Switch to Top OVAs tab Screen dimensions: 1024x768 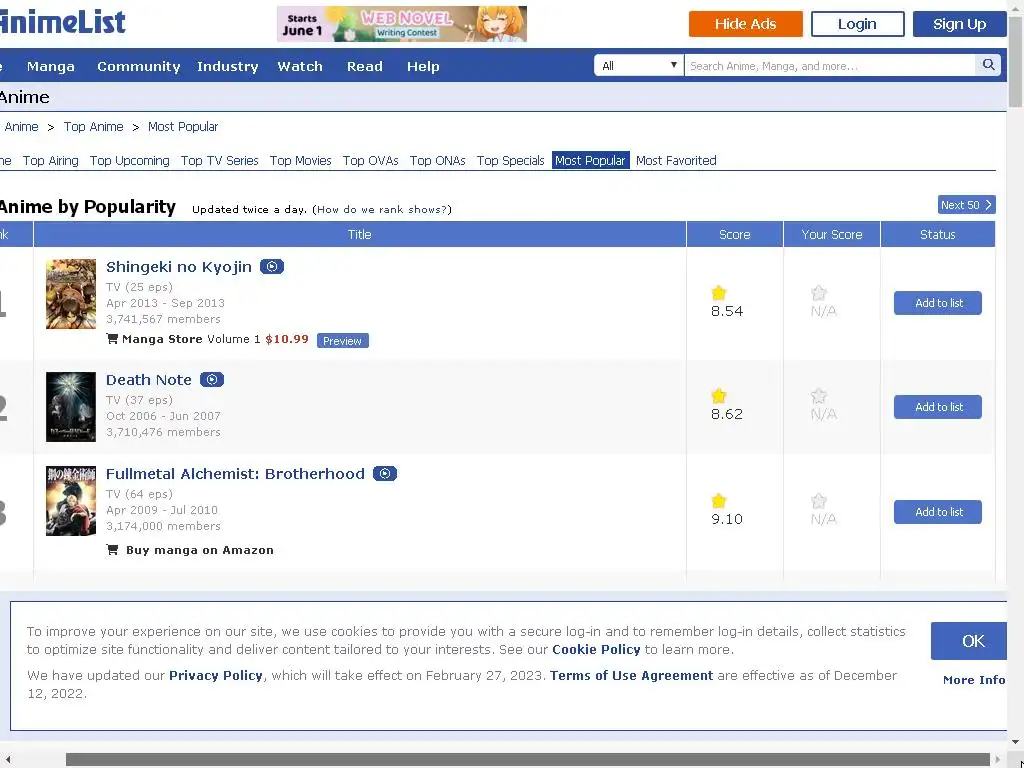(370, 161)
